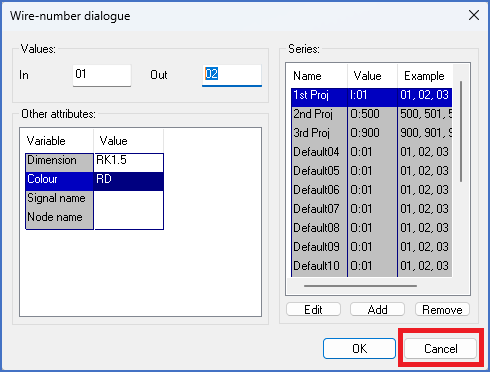Click the Cancel button

pos(440,349)
